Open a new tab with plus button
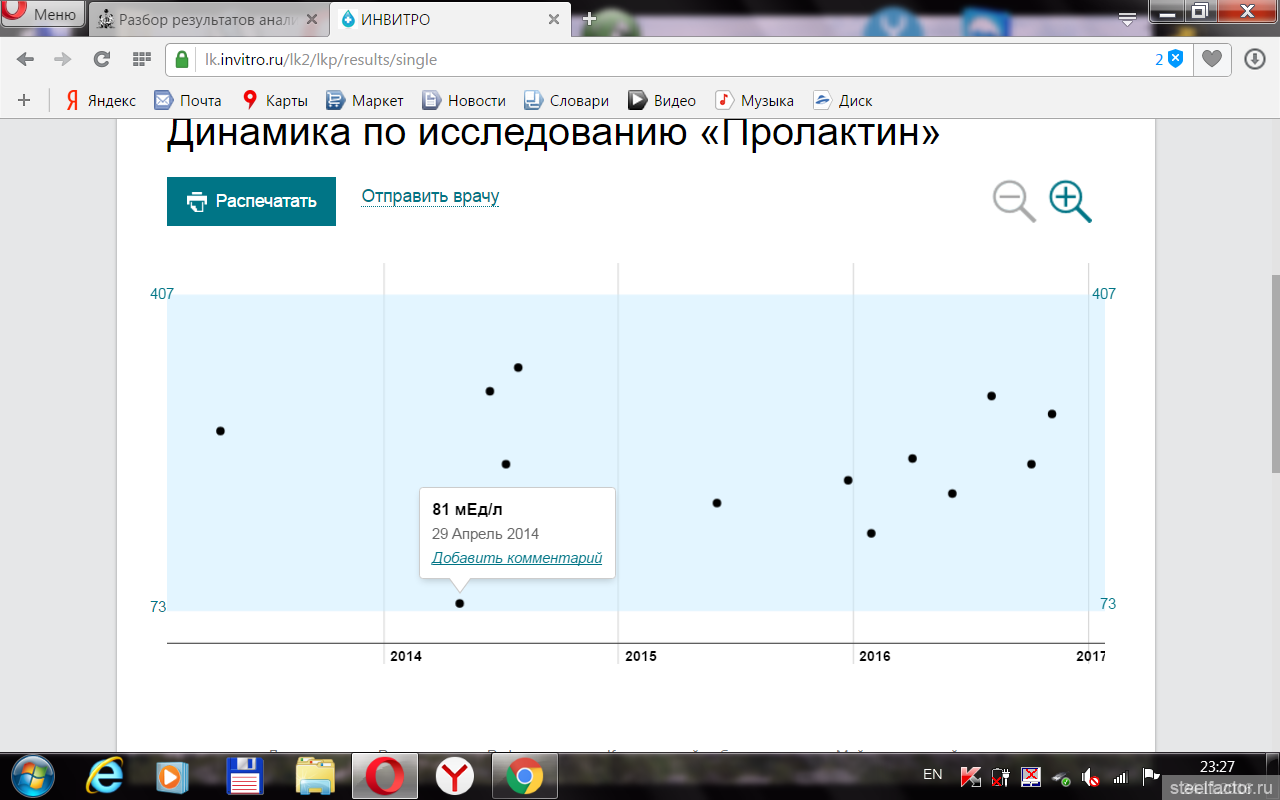 (589, 19)
